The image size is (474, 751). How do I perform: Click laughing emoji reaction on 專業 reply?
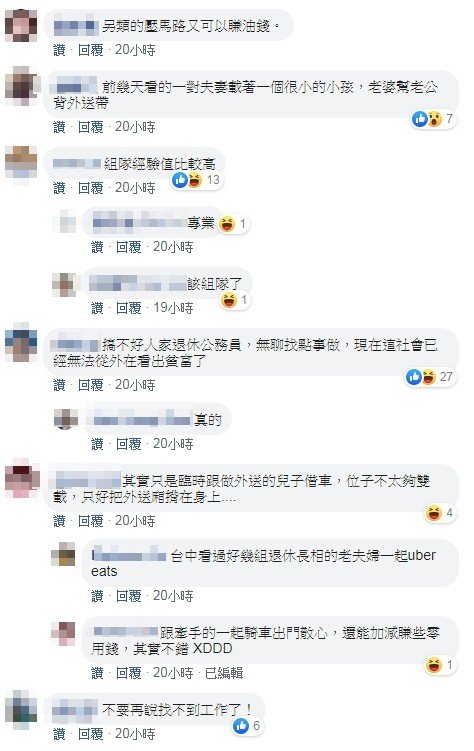point(233,224)
